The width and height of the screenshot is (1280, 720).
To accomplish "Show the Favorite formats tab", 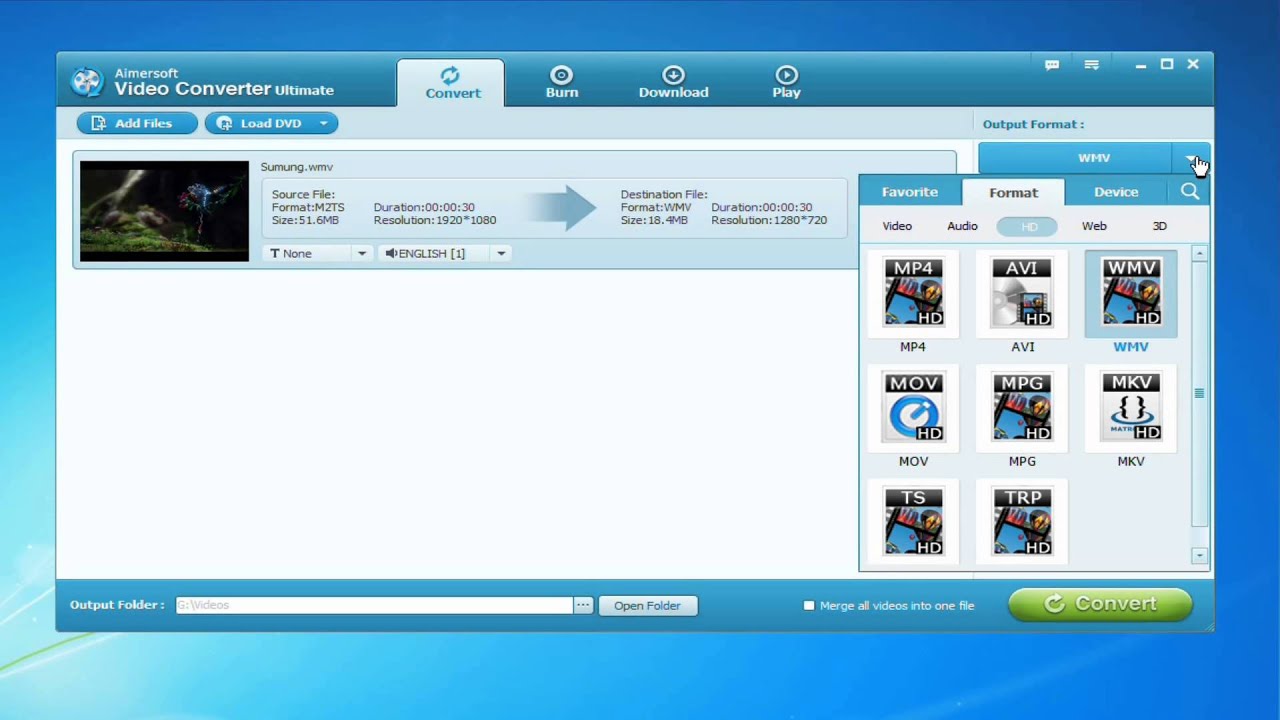I will tap(910, 192).
